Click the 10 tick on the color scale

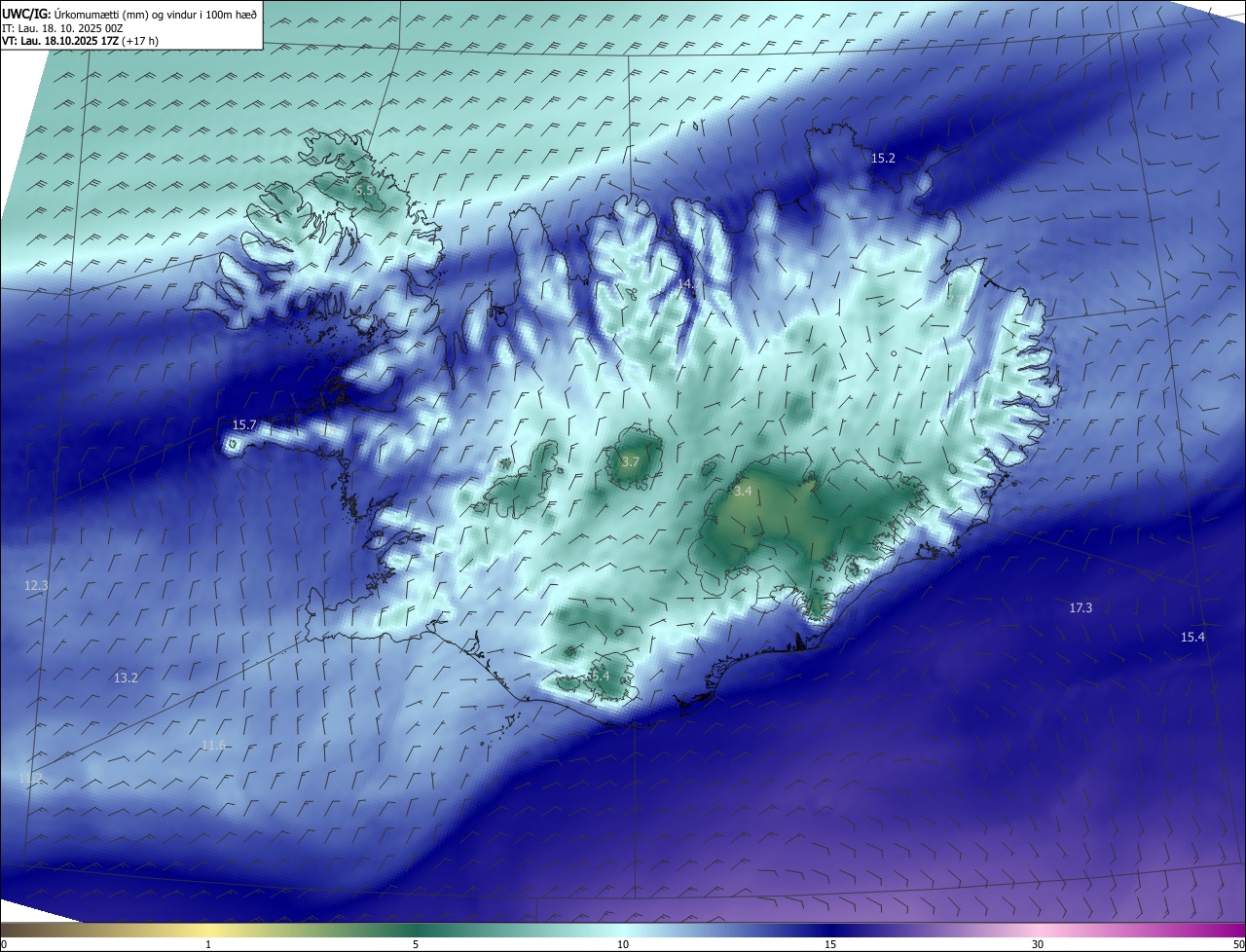tap(623, 944)
